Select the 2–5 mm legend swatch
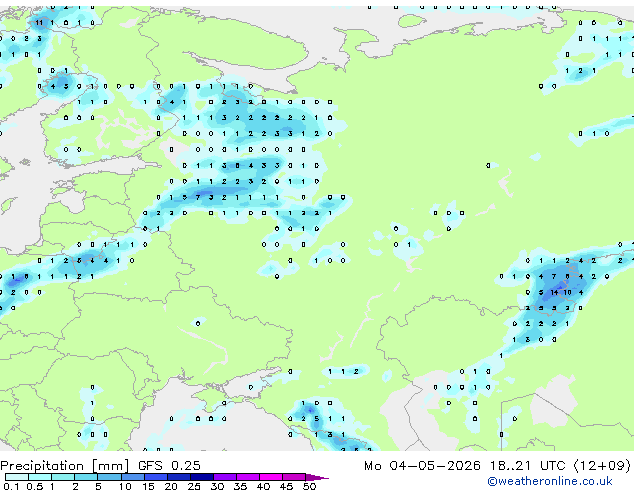This screenshot has width=634, height=490. [x=86, y=477]
